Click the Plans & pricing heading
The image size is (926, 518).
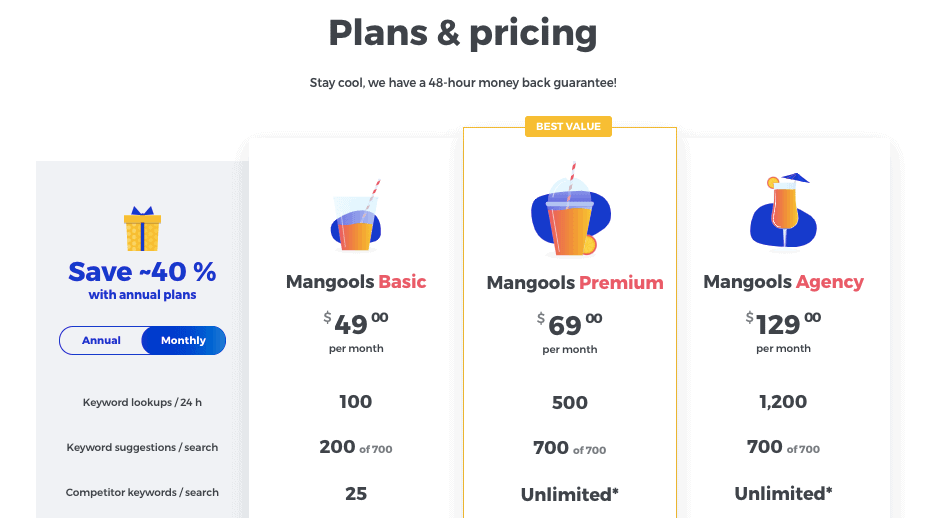pos(463,34)
